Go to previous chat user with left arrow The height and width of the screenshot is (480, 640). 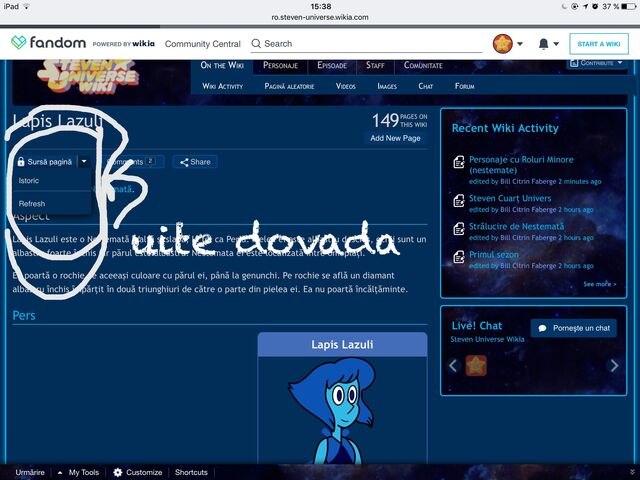[453, 365]
